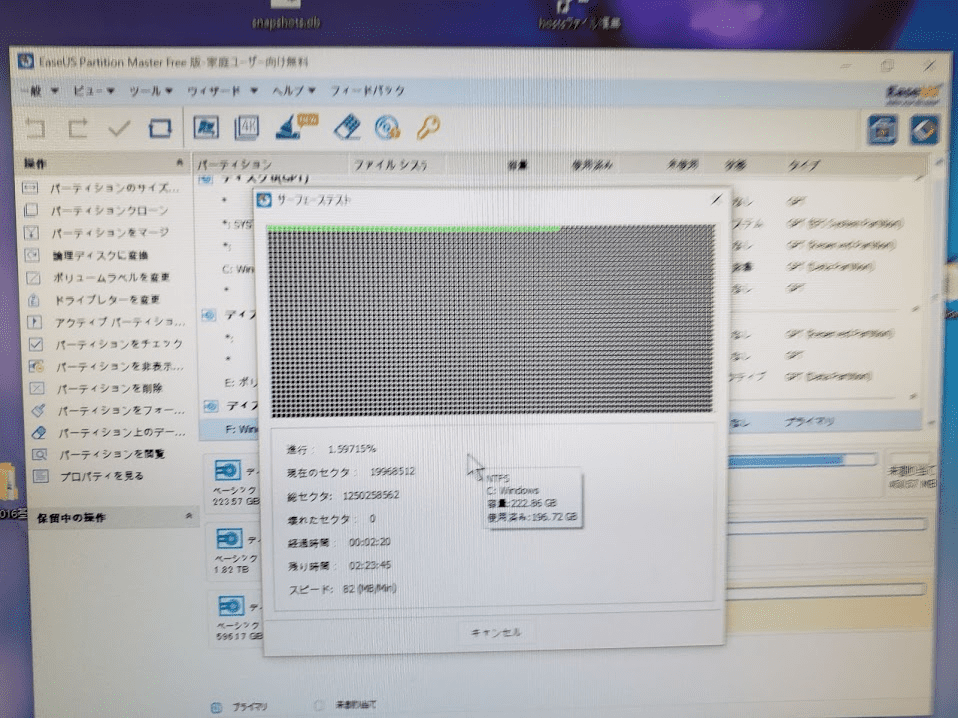The width and height of the screenshot is (958, 718).
Task: Click the 容量 column header
Action: click(517, 165)
